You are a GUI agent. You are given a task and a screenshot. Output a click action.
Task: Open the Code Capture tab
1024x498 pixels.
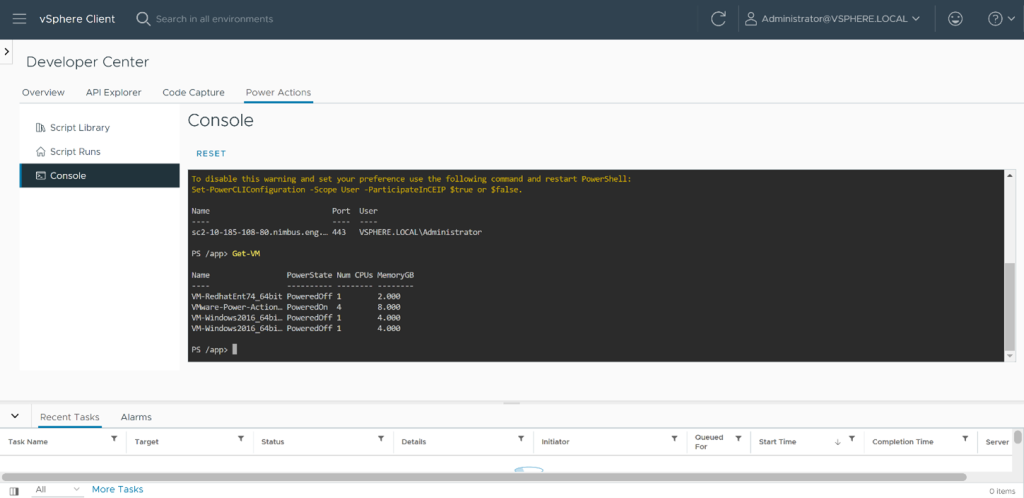(x=193, y=93)
